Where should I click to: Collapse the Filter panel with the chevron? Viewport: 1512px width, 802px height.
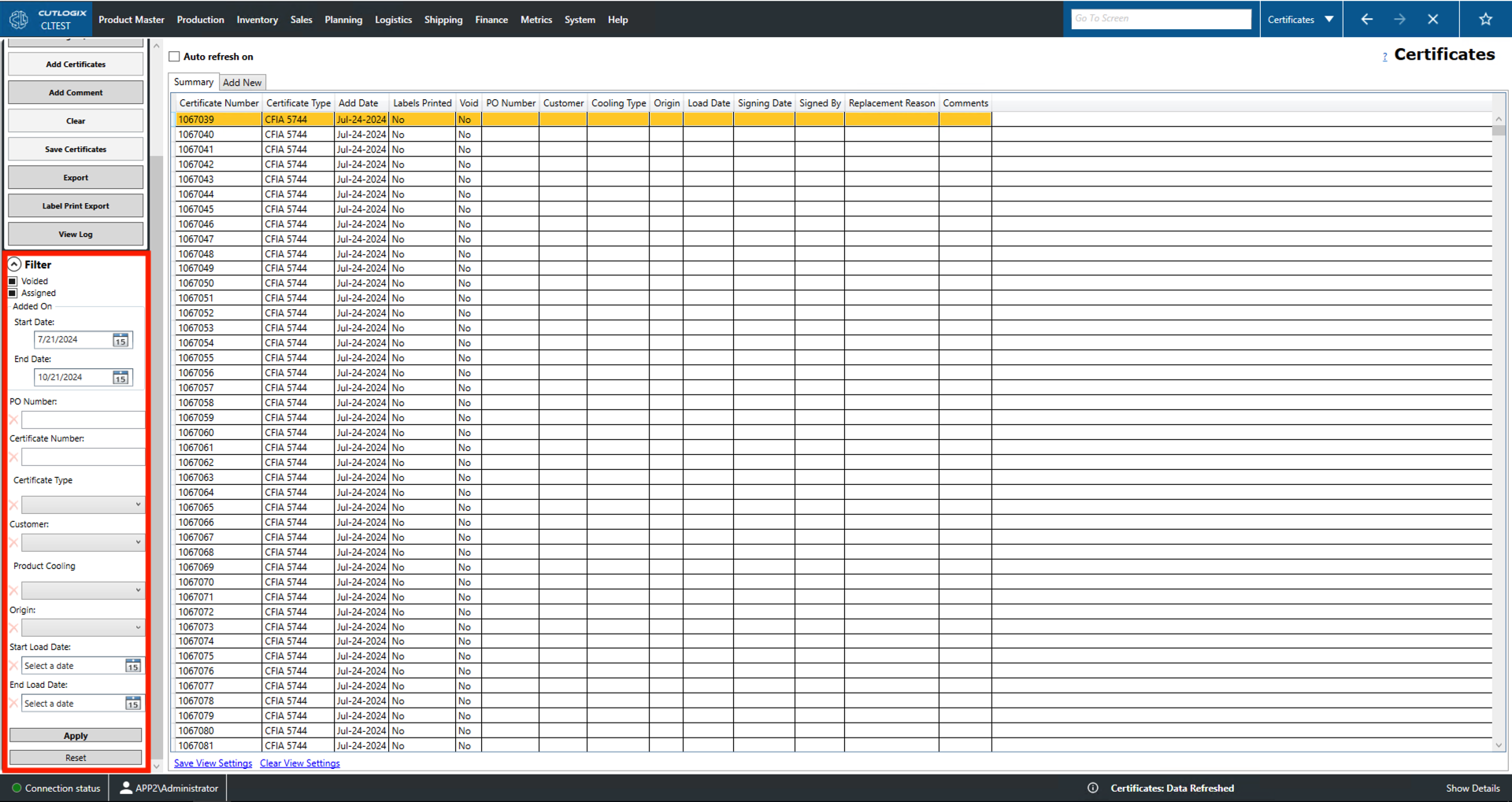tap(14, 264)
